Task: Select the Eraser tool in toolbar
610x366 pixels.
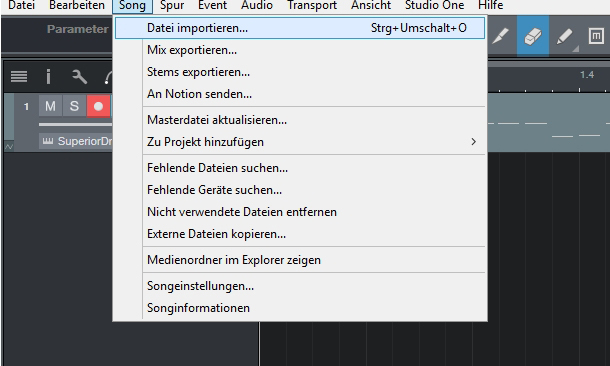Action: 533,37
